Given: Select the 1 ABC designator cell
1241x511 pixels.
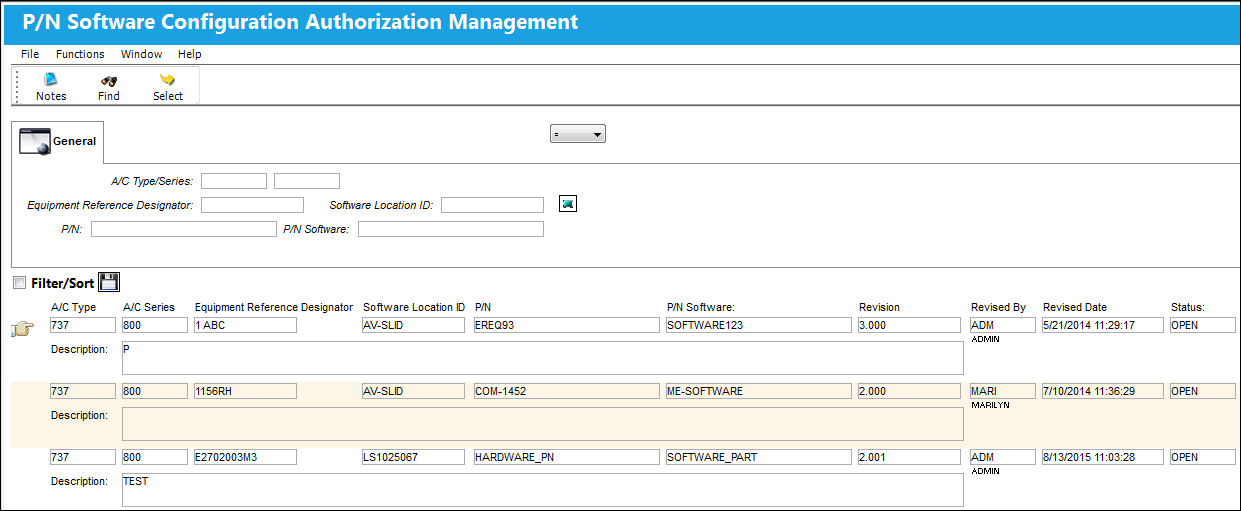Looking at the screenshot, I should coord(246,325).
